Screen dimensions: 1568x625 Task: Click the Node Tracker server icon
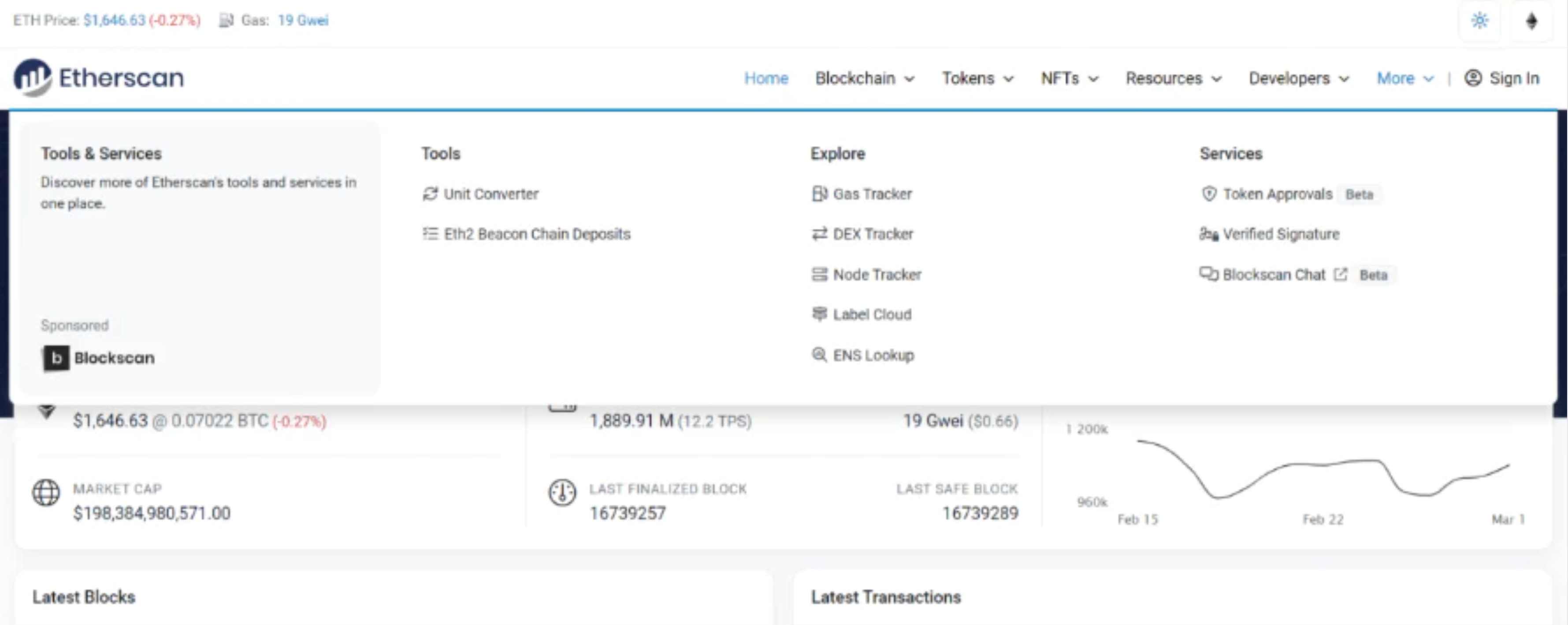819,275
